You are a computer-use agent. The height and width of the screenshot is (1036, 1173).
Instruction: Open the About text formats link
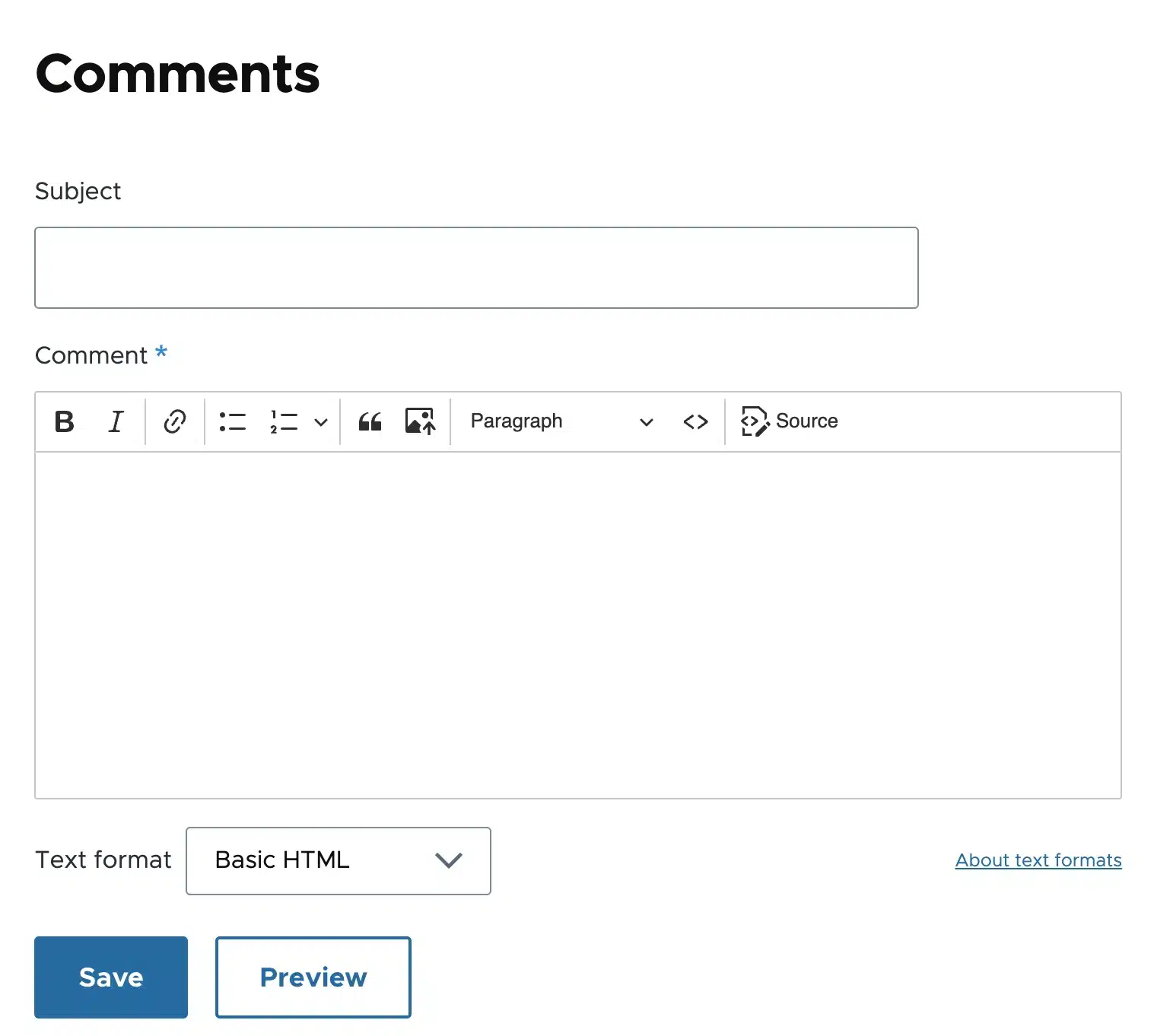(x=1038, y=860)
